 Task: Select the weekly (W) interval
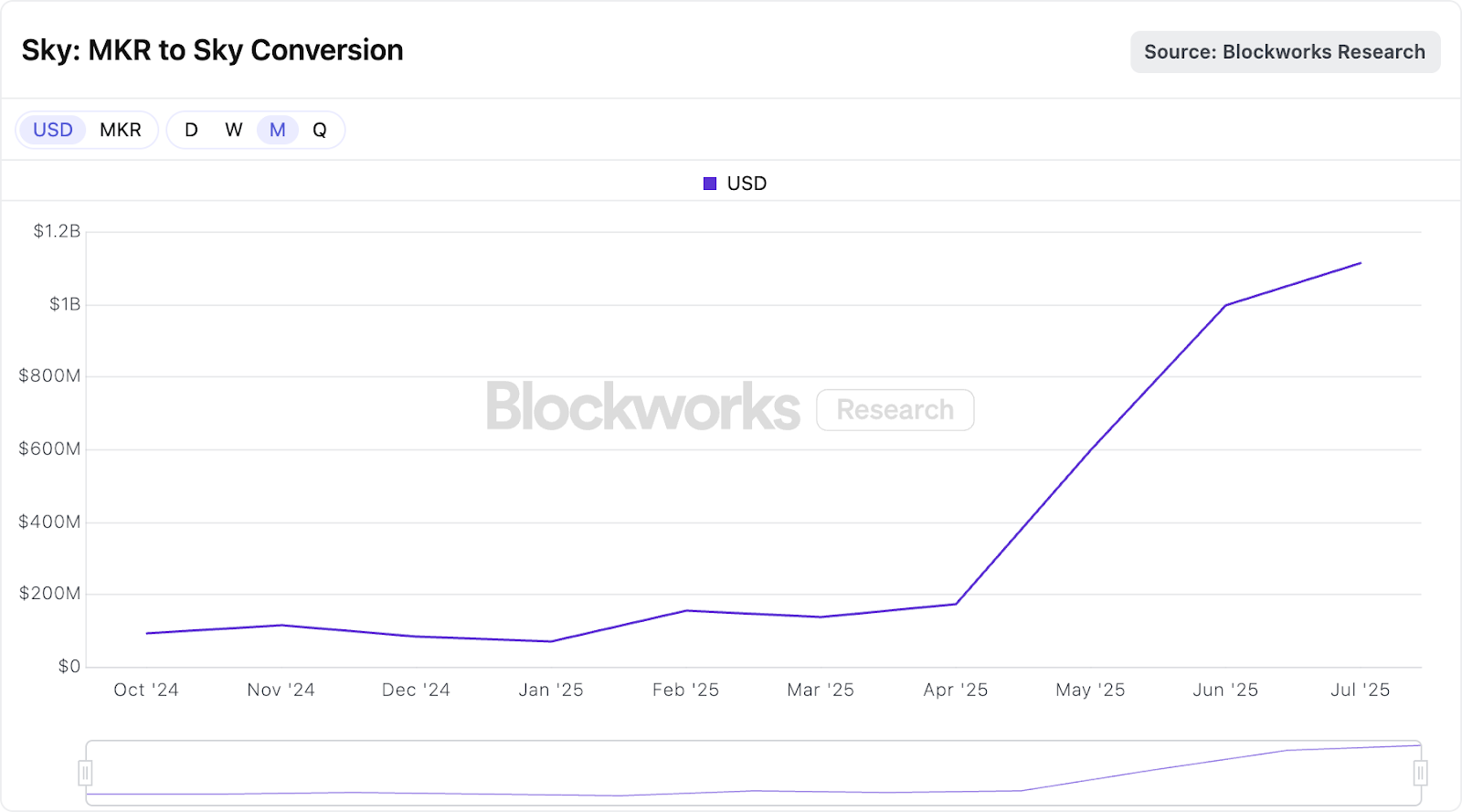(x=234, y=130)
